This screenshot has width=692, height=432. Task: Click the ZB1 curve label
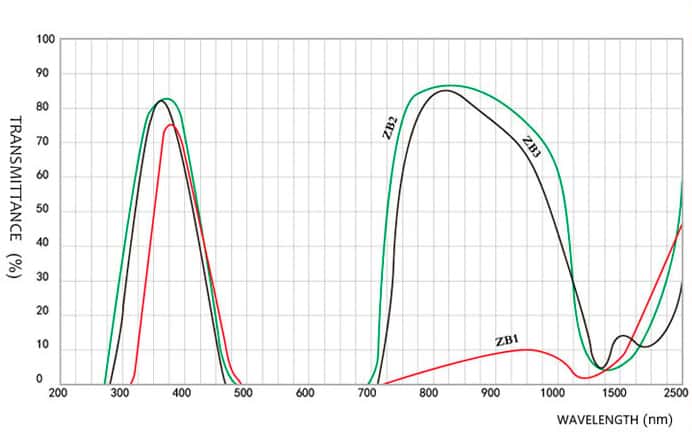point(507,341)
